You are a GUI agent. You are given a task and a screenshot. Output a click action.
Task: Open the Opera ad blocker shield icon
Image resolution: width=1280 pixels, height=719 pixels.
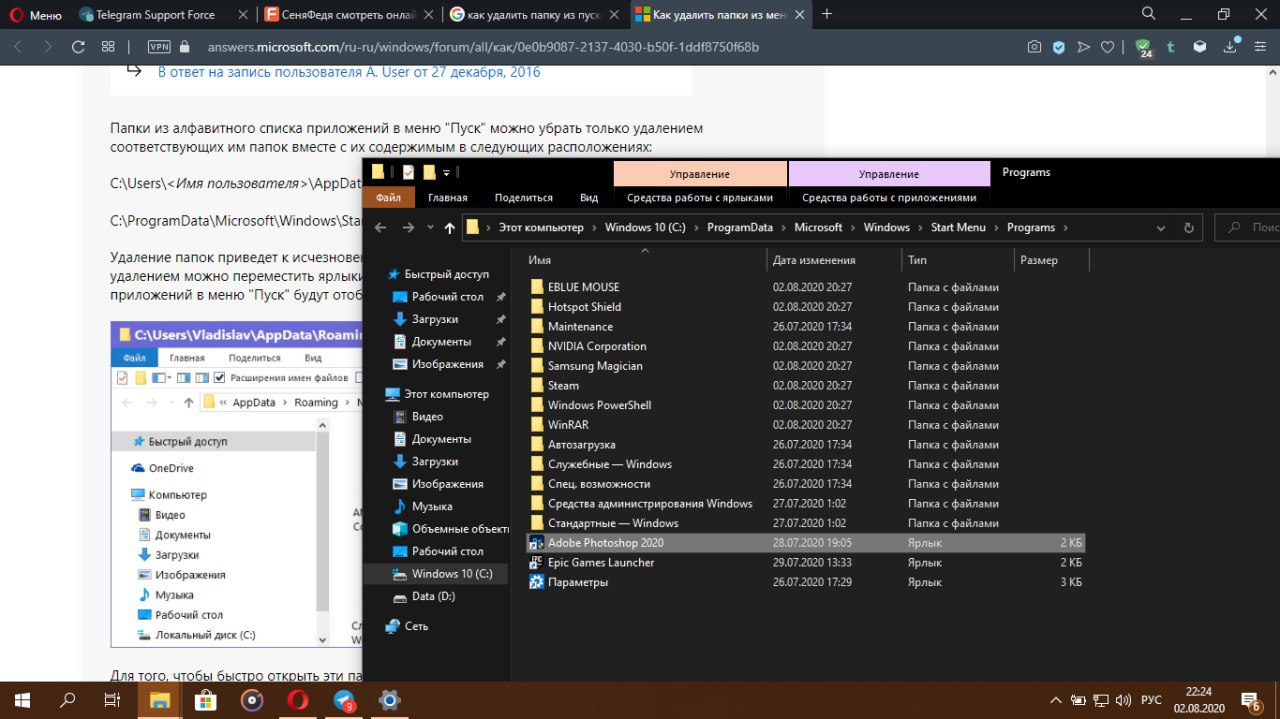point(1059,47)
